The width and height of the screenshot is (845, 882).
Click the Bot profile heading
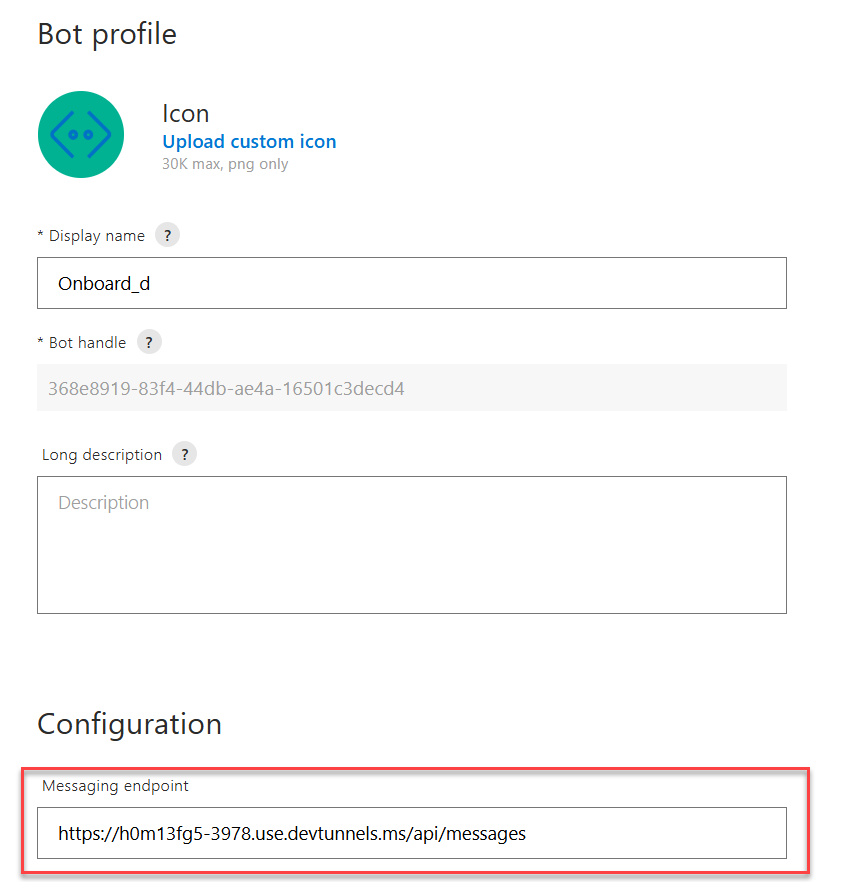tap(107, 34)
